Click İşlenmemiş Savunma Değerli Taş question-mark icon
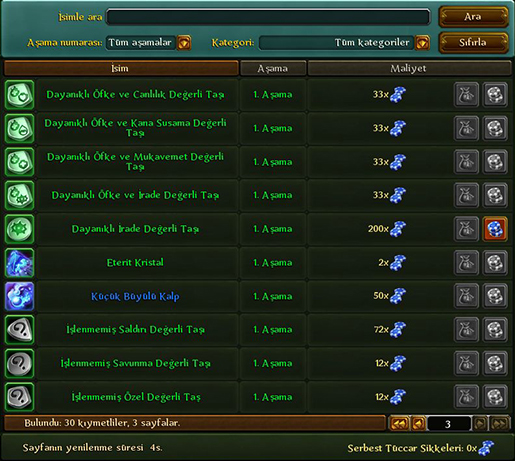 (20, 363)
